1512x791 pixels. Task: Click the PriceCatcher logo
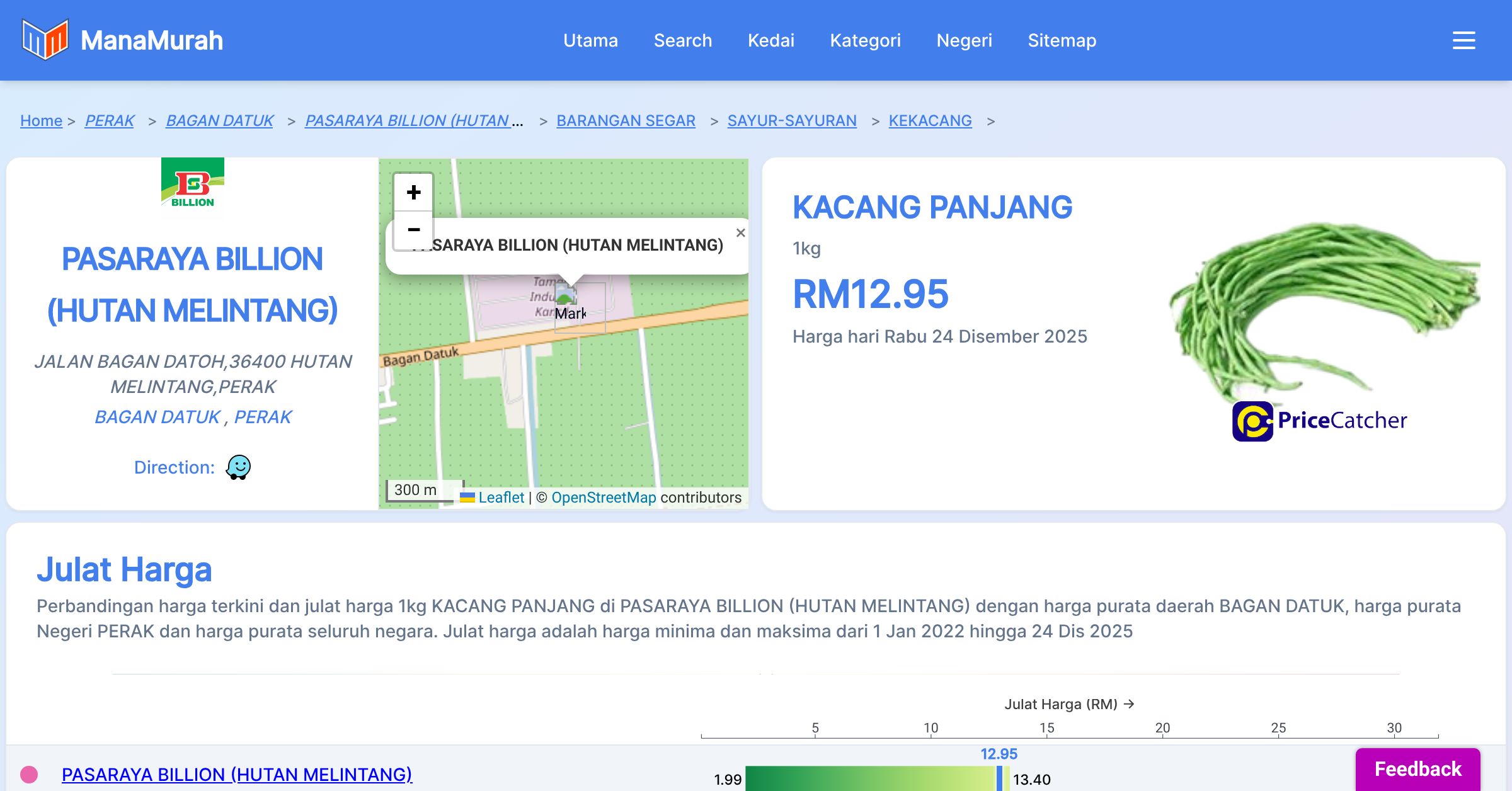(1319, 421)
